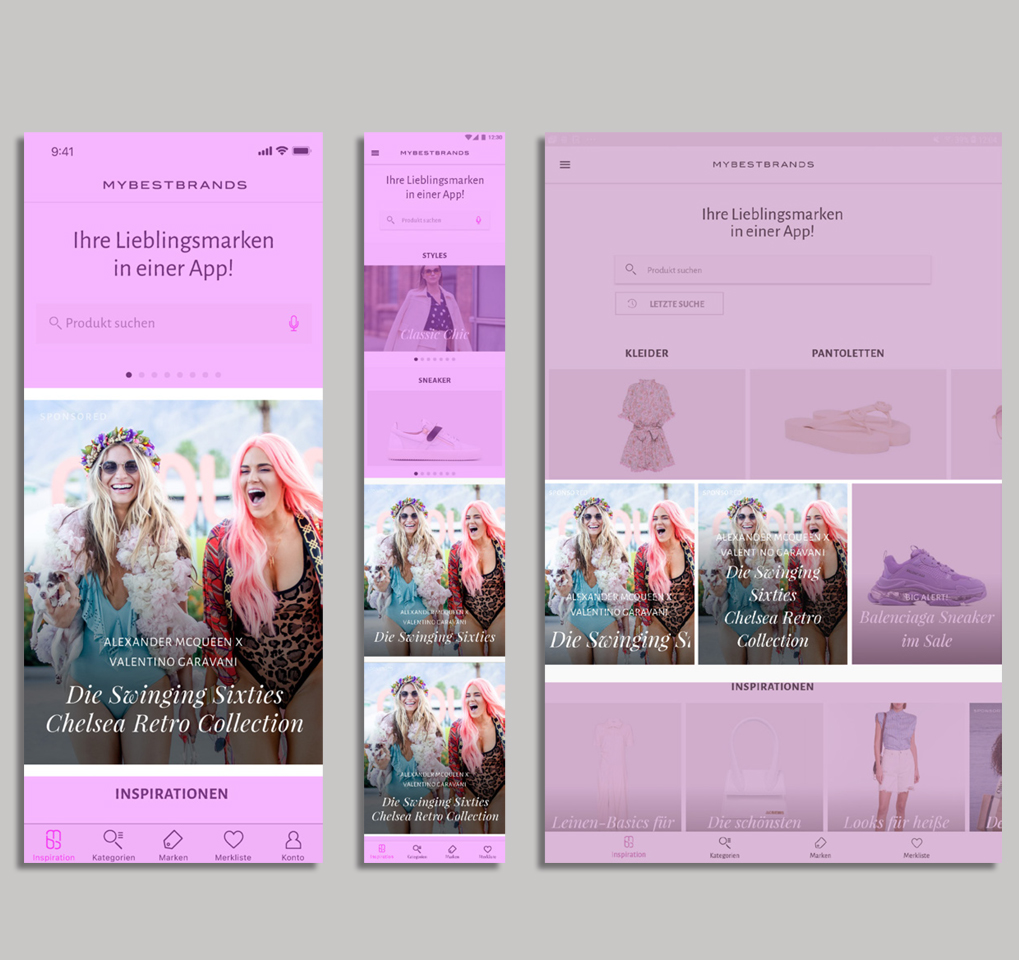This screenshot has width=1019, height=960.
Task: Open the Pantoletten sandal thumbnail on the tablet
Action: (847, 424)
